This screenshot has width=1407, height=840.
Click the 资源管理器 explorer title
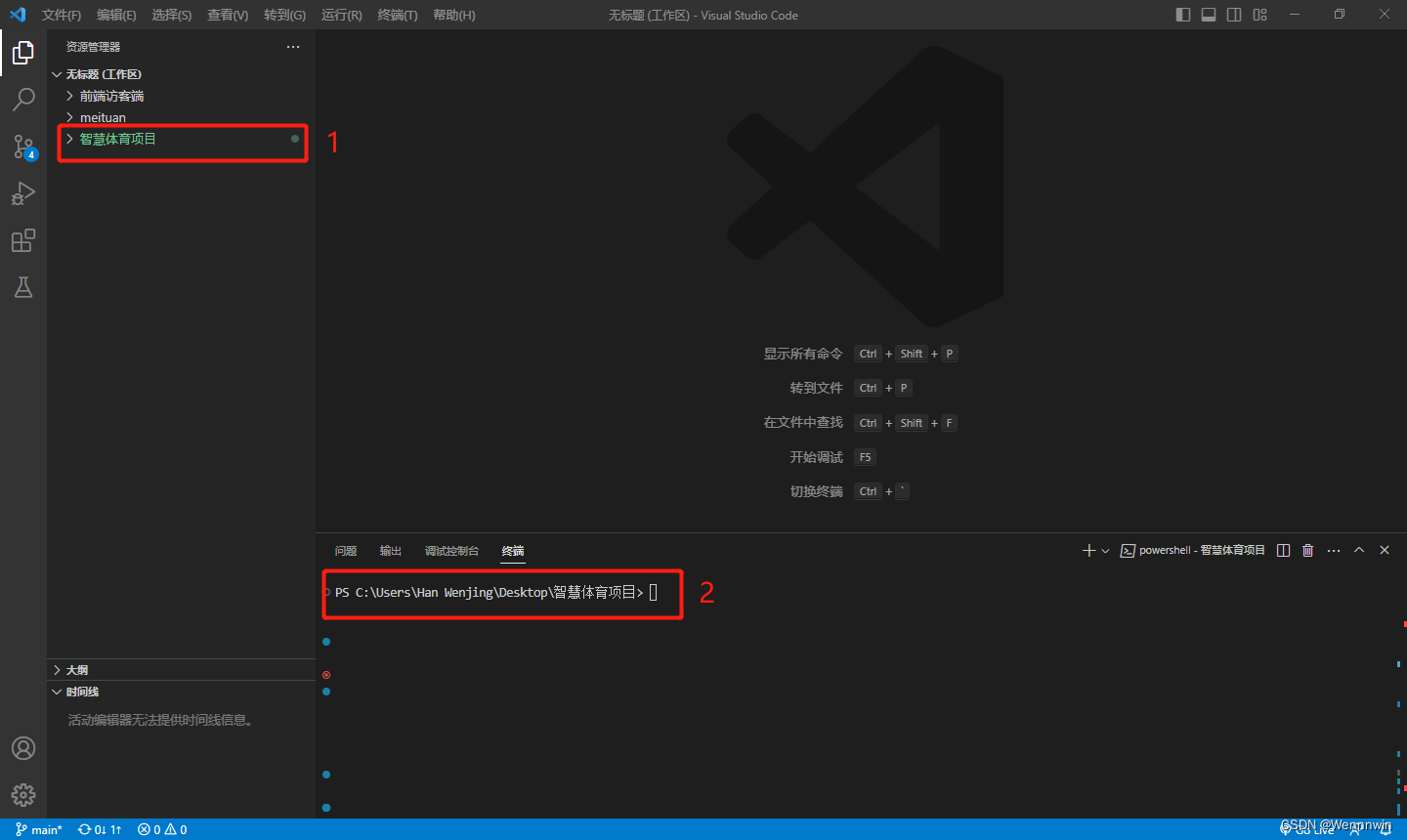[94, 47]
